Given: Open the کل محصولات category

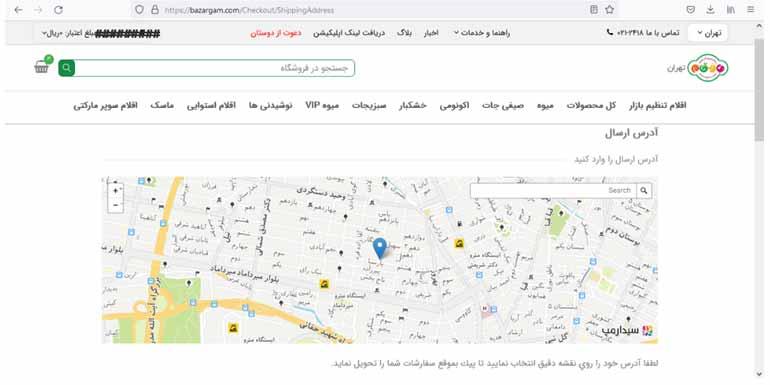Looking at the screenshot, I should 591,106.
